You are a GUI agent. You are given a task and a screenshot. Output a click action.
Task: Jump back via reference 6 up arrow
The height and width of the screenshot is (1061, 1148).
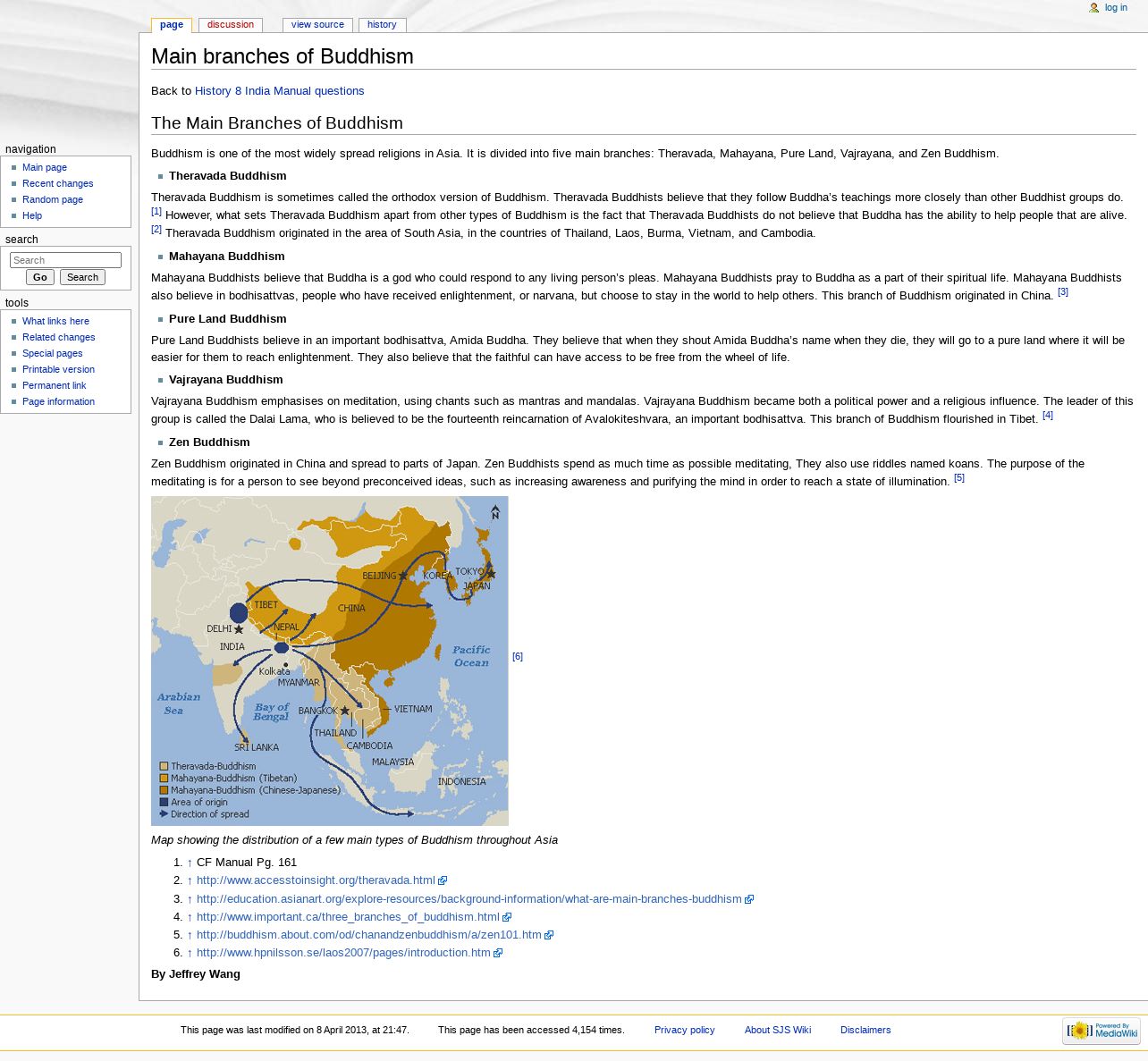click(x=190, y=953)
